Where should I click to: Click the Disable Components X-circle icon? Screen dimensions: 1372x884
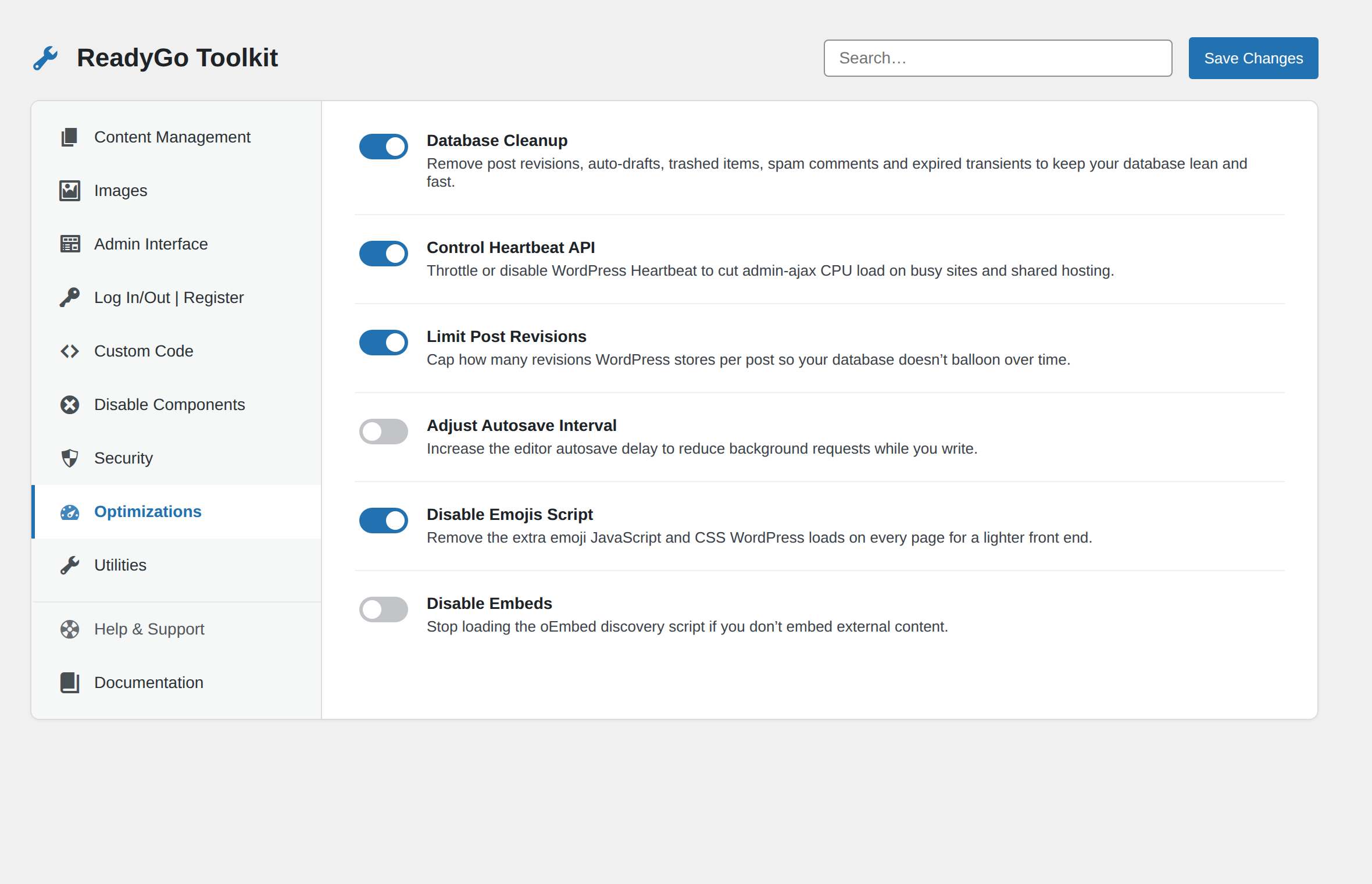click(70, 405)
